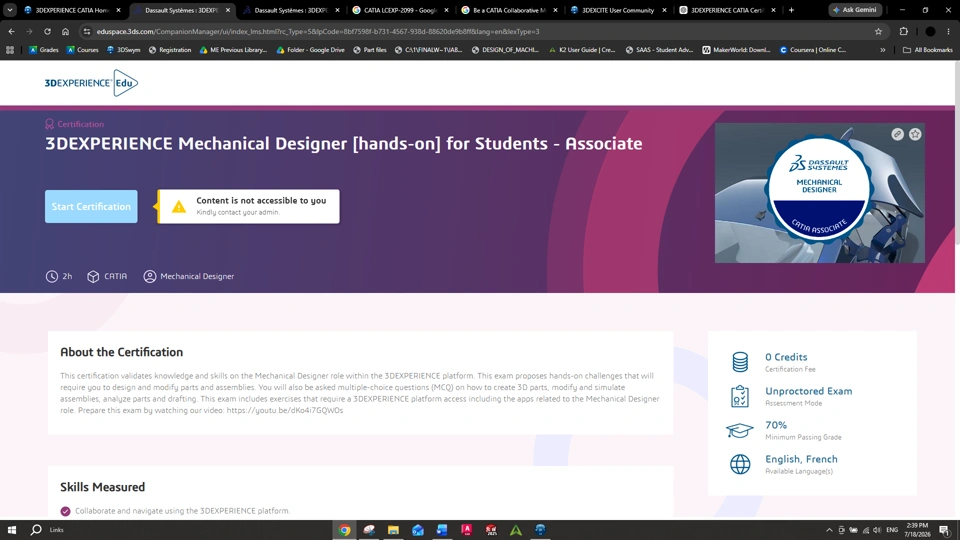Click the warning triangle icon in alert
The height and width of the screenshot is (540, 960).
coord(179,207)
